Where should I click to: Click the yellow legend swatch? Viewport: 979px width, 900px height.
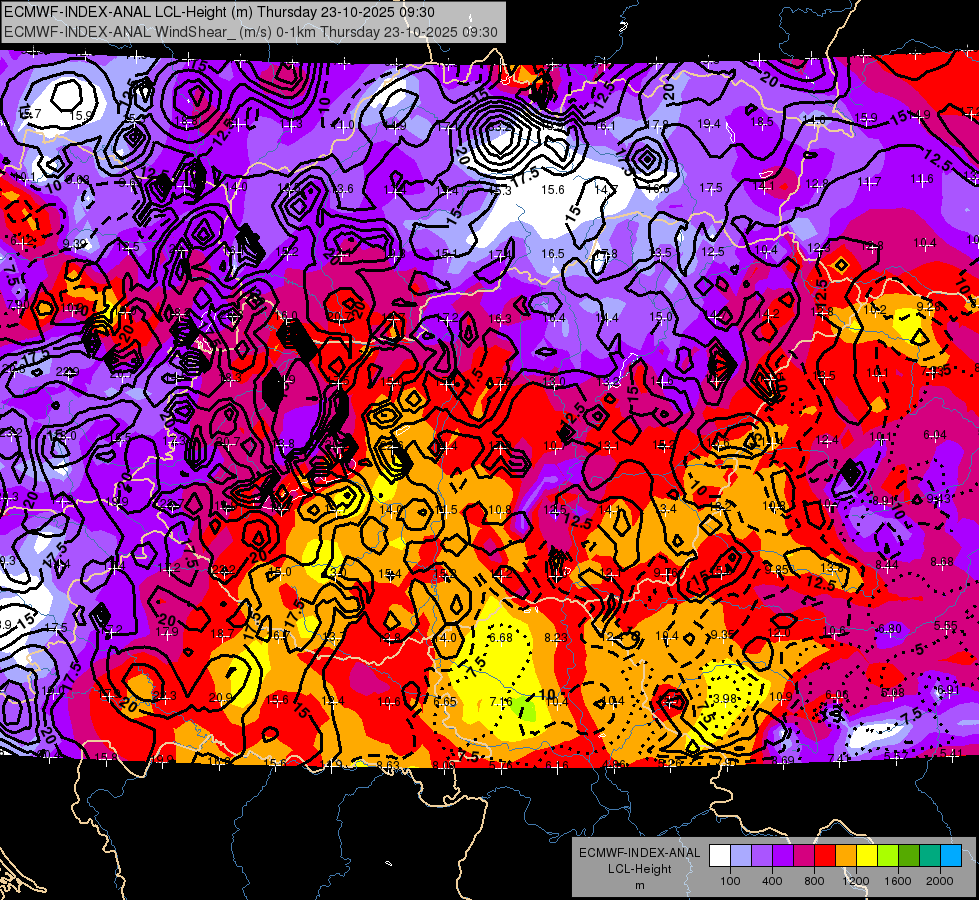point(867,856)
